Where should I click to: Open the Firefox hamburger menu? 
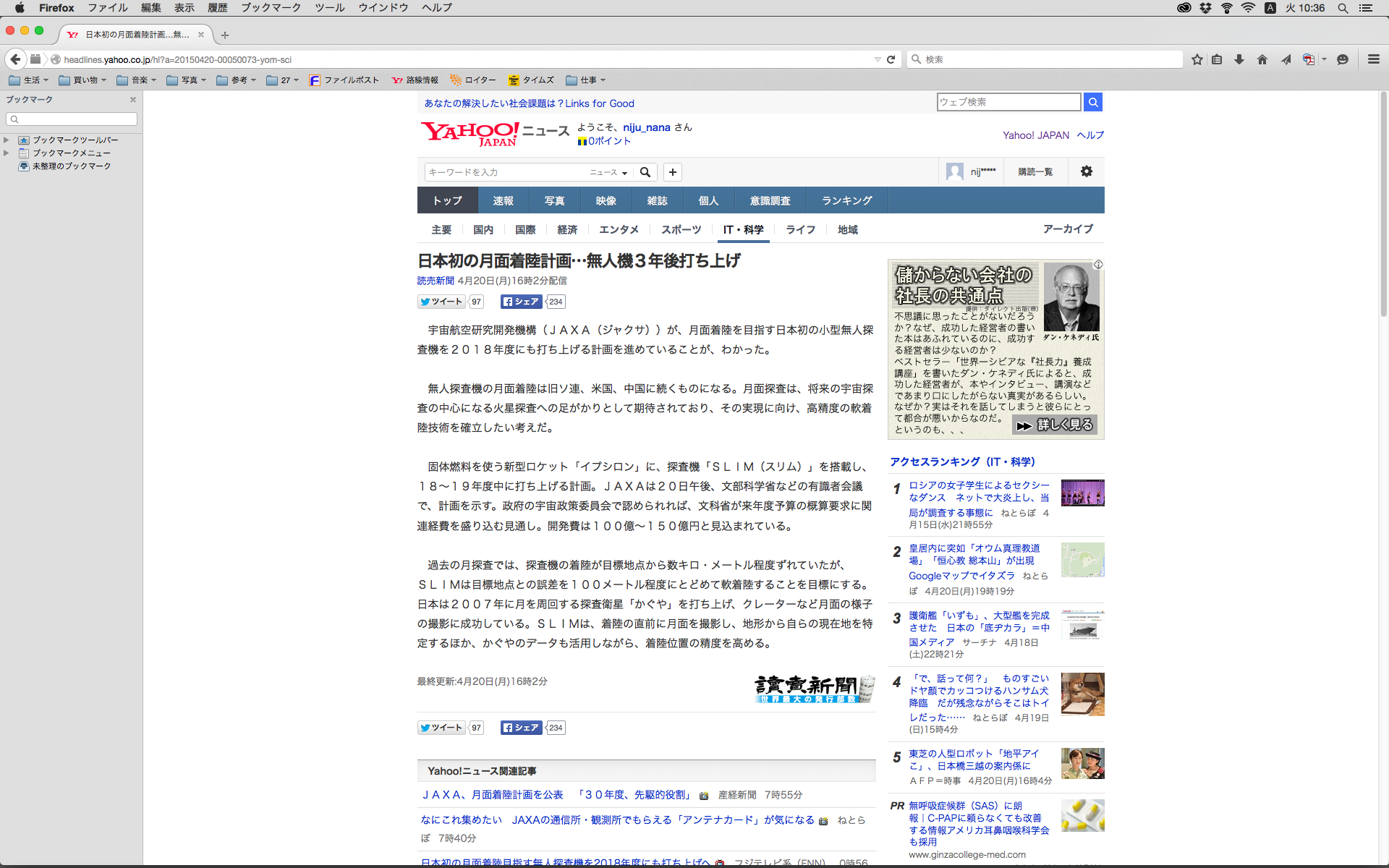pyautogui.click(x=1374, y=59)
